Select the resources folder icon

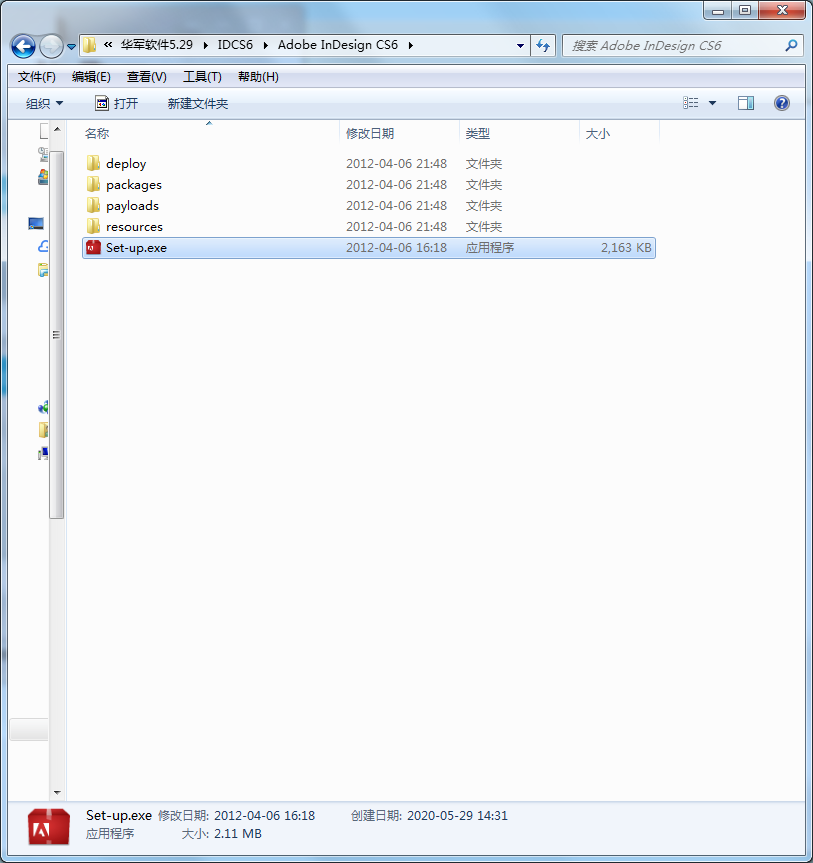coord(93,226)
